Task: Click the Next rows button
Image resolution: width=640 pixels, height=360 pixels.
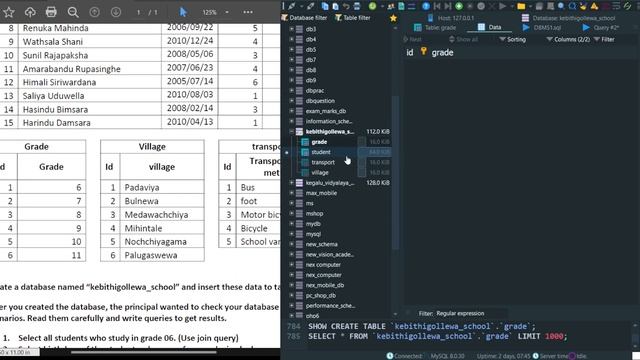Action: click(412, 39)
